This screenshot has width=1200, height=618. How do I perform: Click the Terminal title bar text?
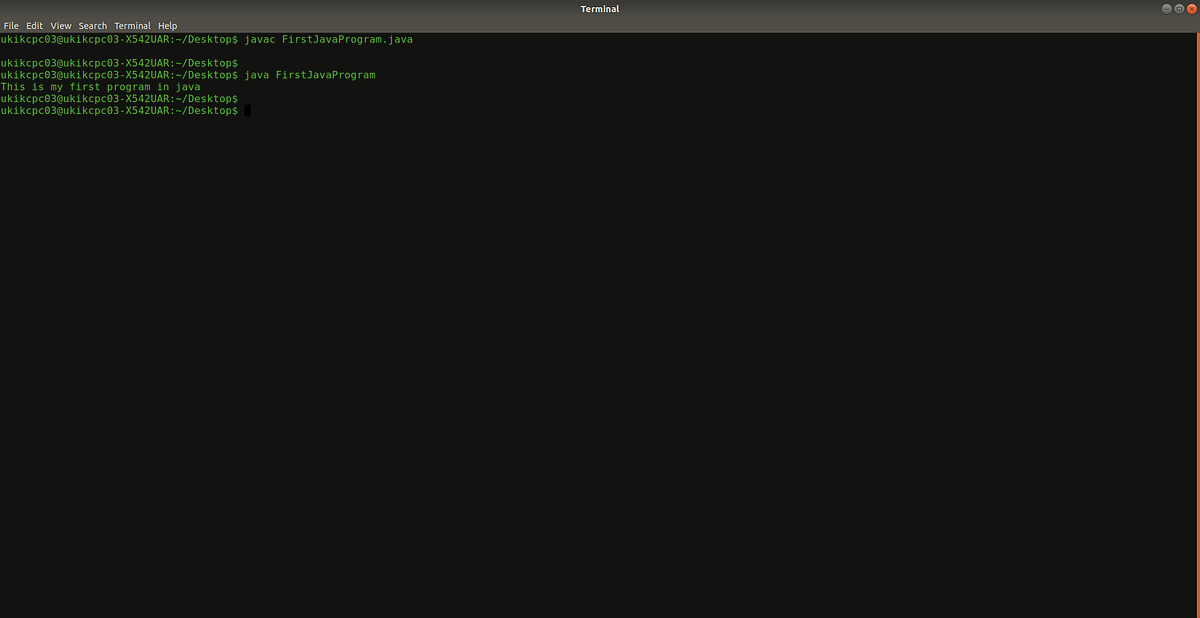click(x=599, y=8)
